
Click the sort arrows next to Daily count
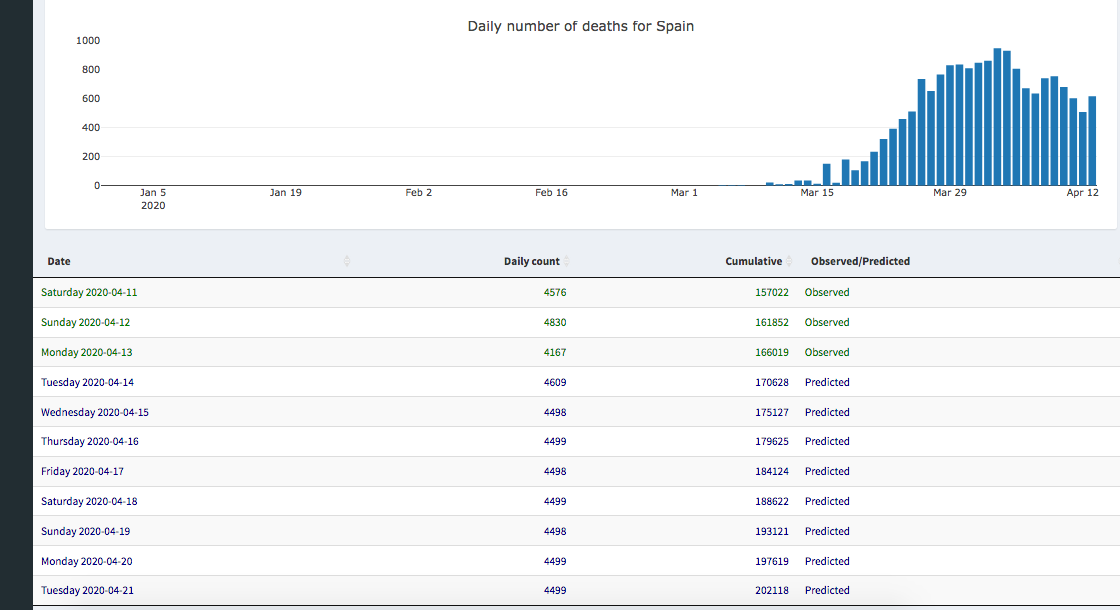567,262
